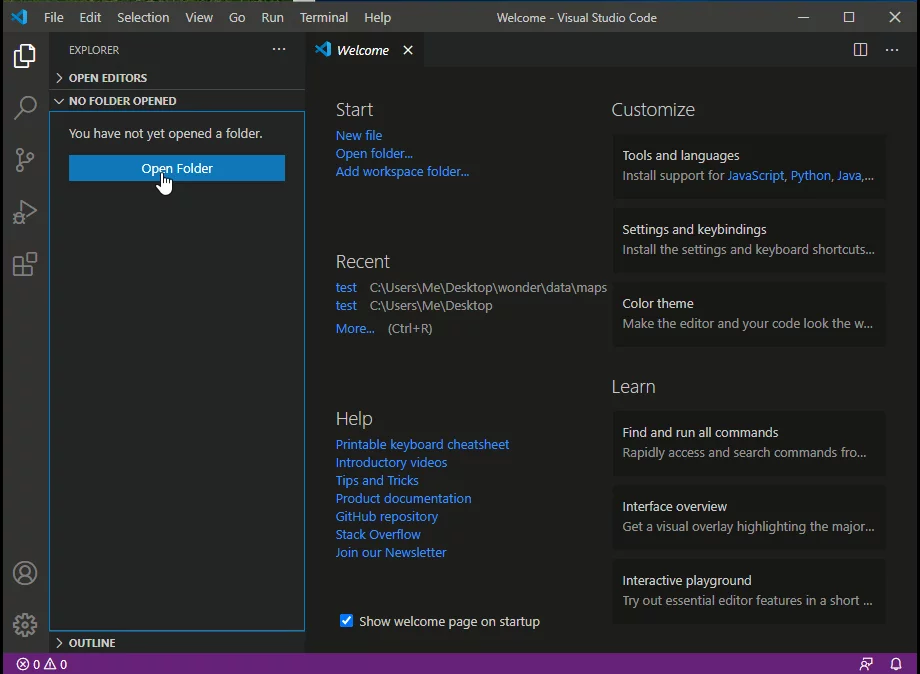The width and height of the screenshot is (920, 674).
Task: Open the Accounts icon in activity bar
Action: [x=25, y=573]
